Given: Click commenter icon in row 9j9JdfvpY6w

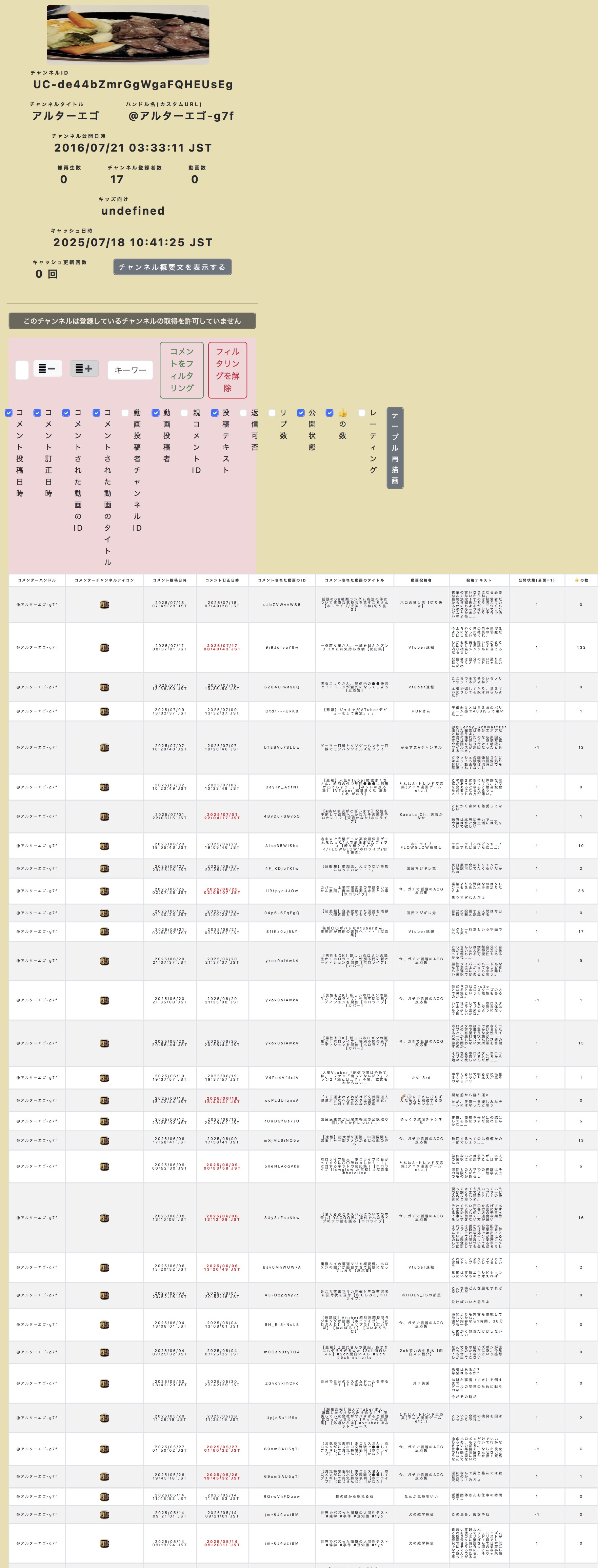Looking at the screenshot, I should click(x=105, y=648).
